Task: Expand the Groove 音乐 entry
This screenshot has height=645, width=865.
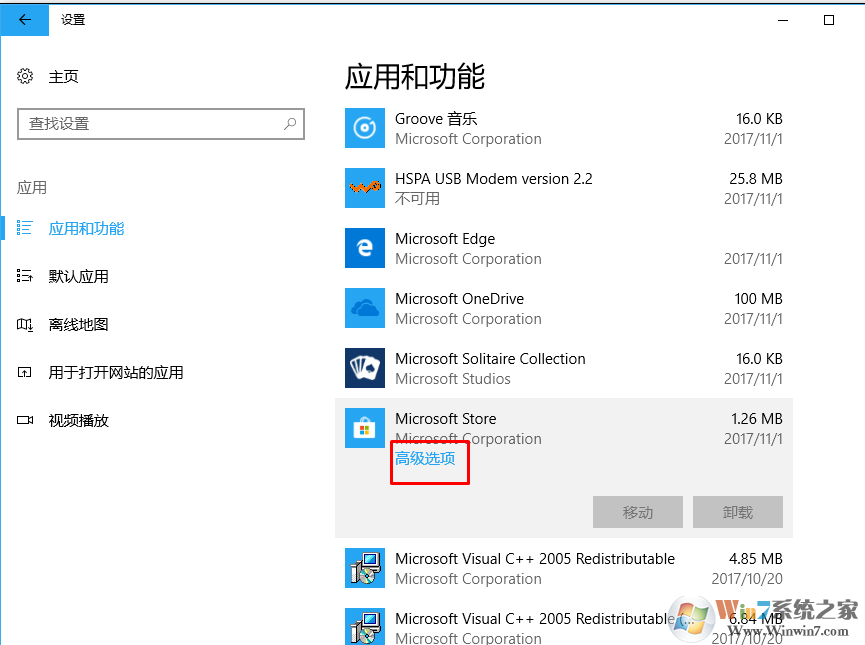Action: 560,128
